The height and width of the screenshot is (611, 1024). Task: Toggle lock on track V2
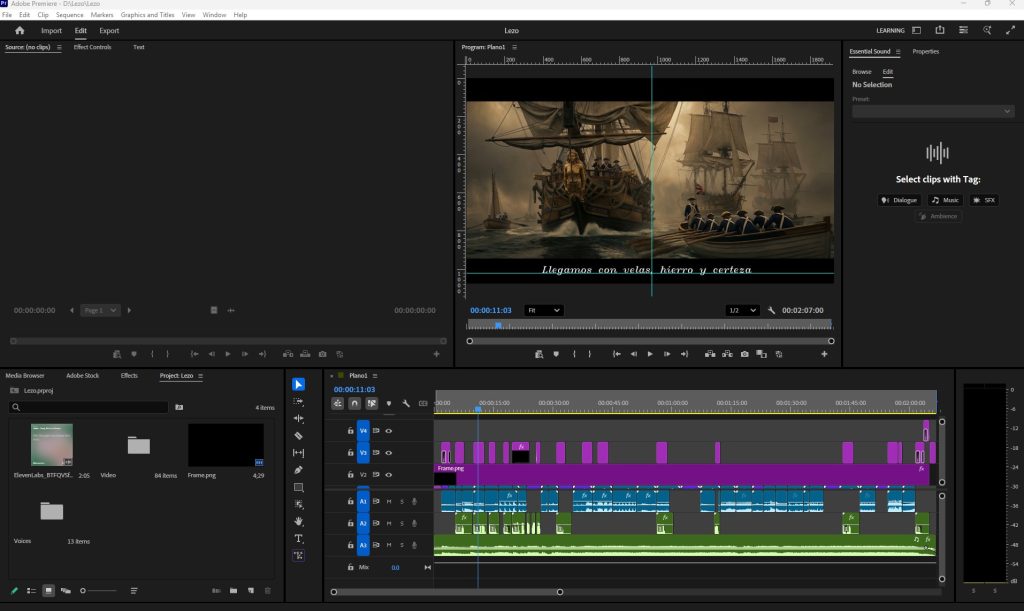click(x=350, y=475)
